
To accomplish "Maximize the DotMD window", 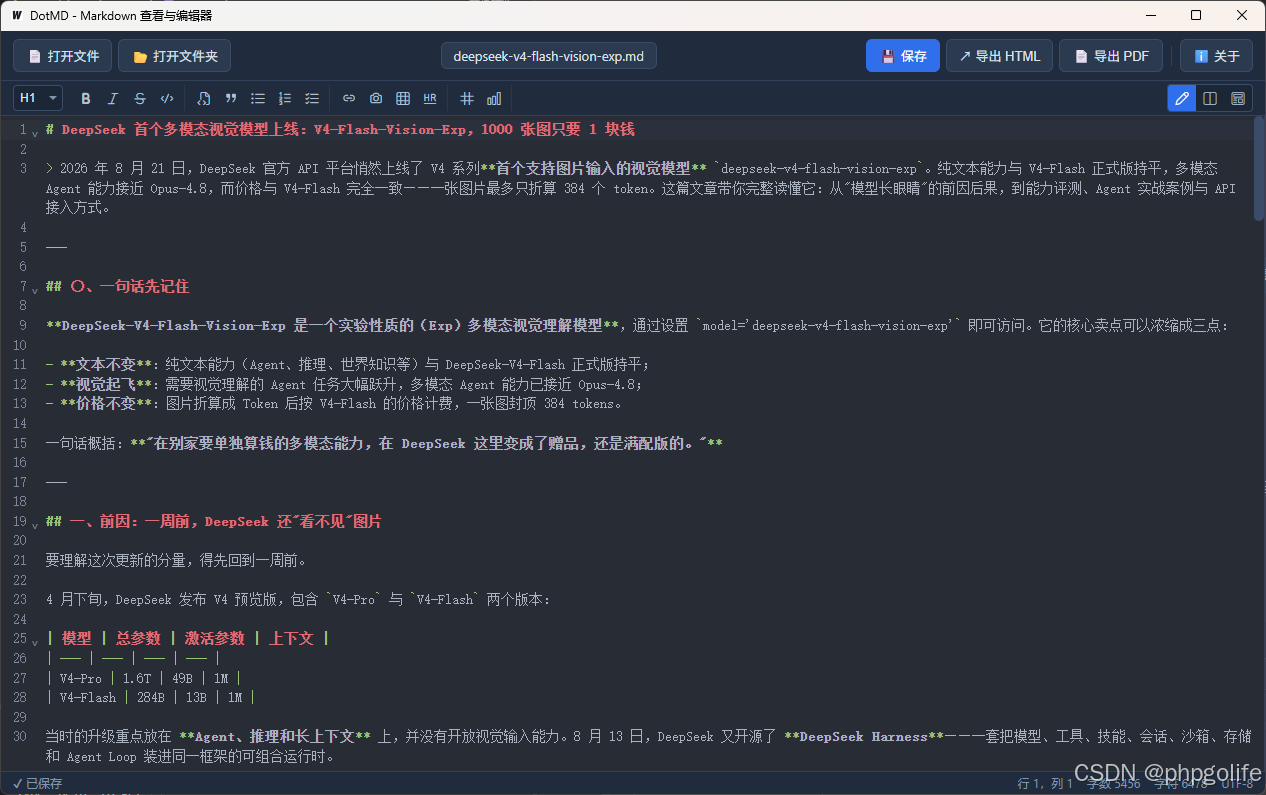I will click(x=1196, y=15).
